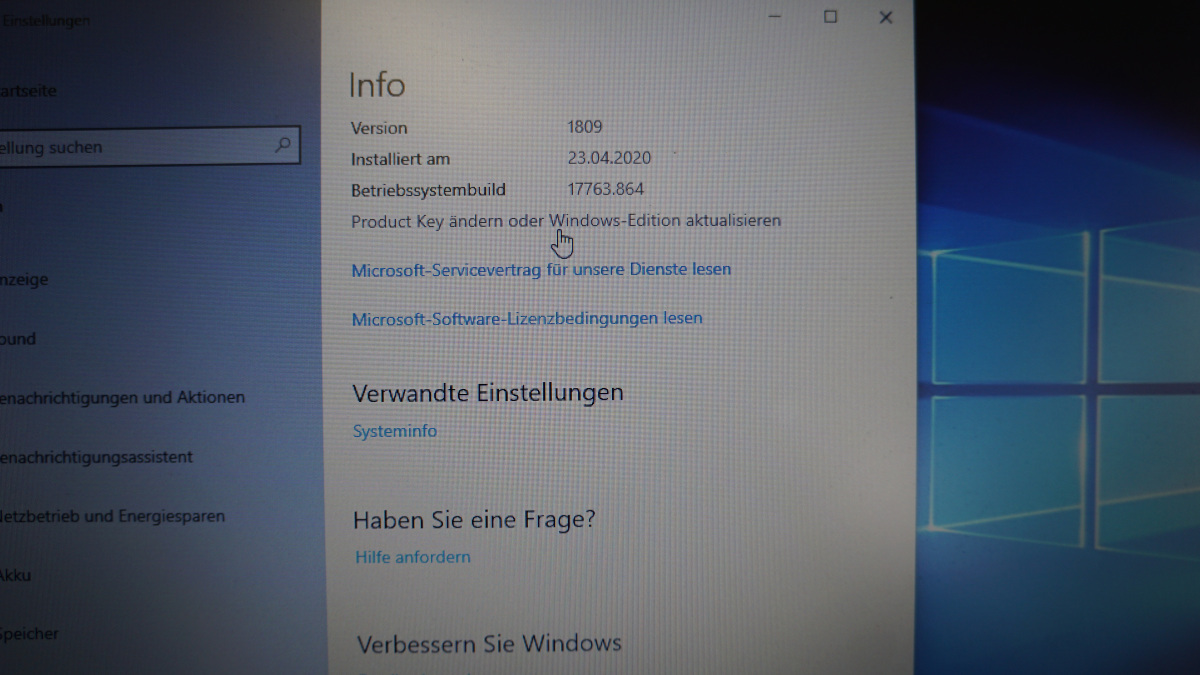Click the Betriebssystembuild label

(x=428, y=190)
